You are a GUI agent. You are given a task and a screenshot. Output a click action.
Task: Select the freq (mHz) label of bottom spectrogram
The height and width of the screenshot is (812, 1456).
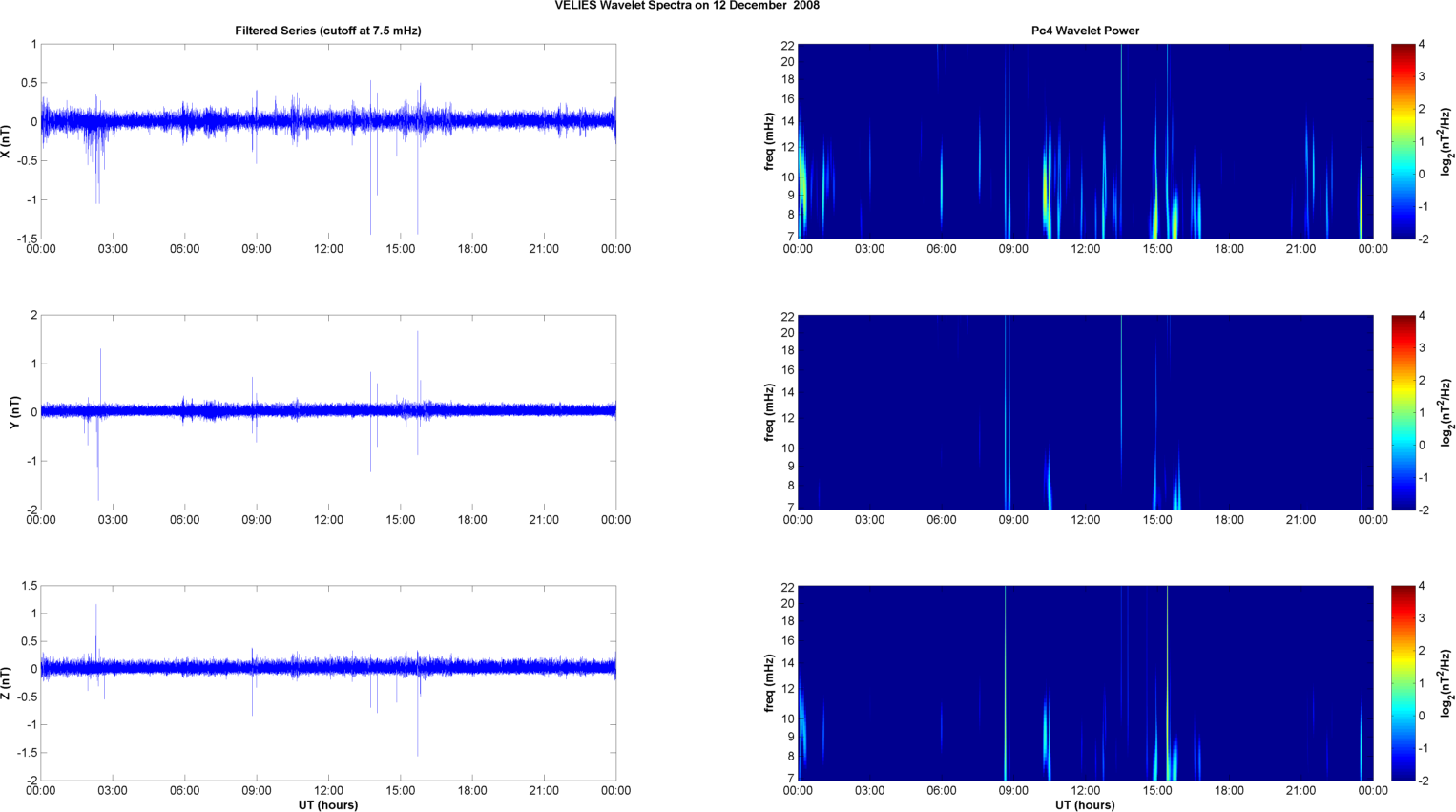click(769, 683)
